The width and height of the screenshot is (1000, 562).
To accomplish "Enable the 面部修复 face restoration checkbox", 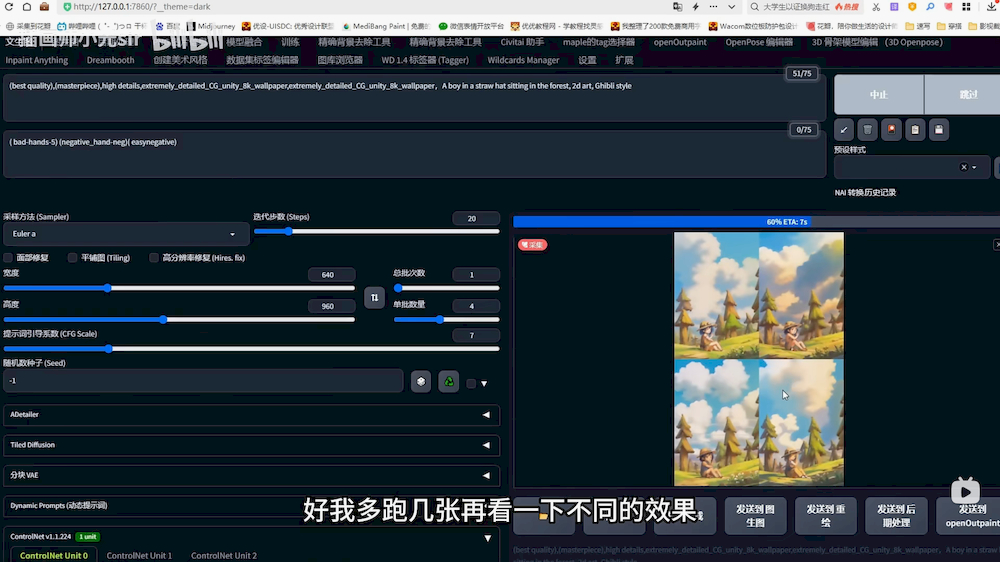I will click(9, 257).
